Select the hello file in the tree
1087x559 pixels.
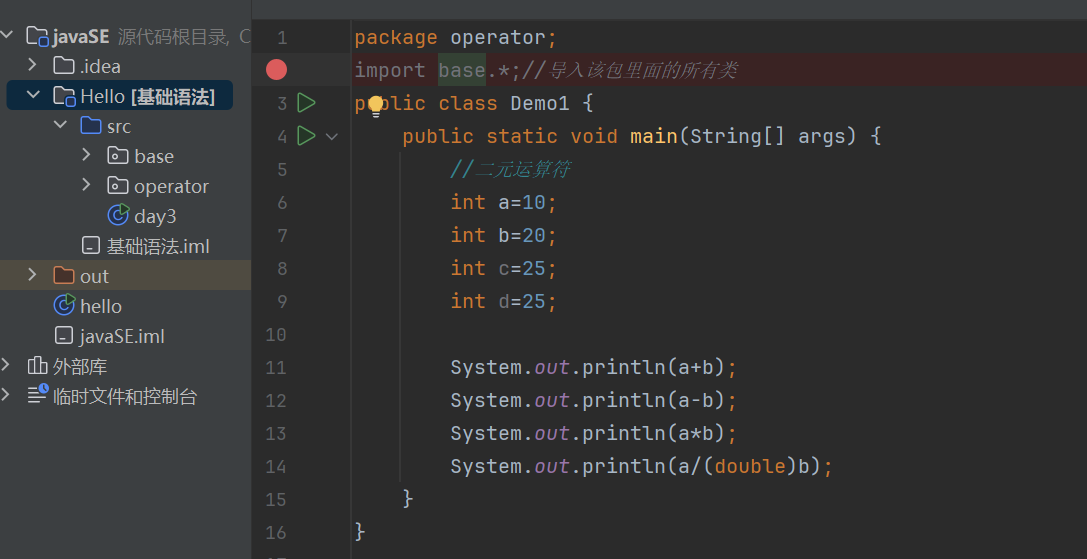coord(101,306)
